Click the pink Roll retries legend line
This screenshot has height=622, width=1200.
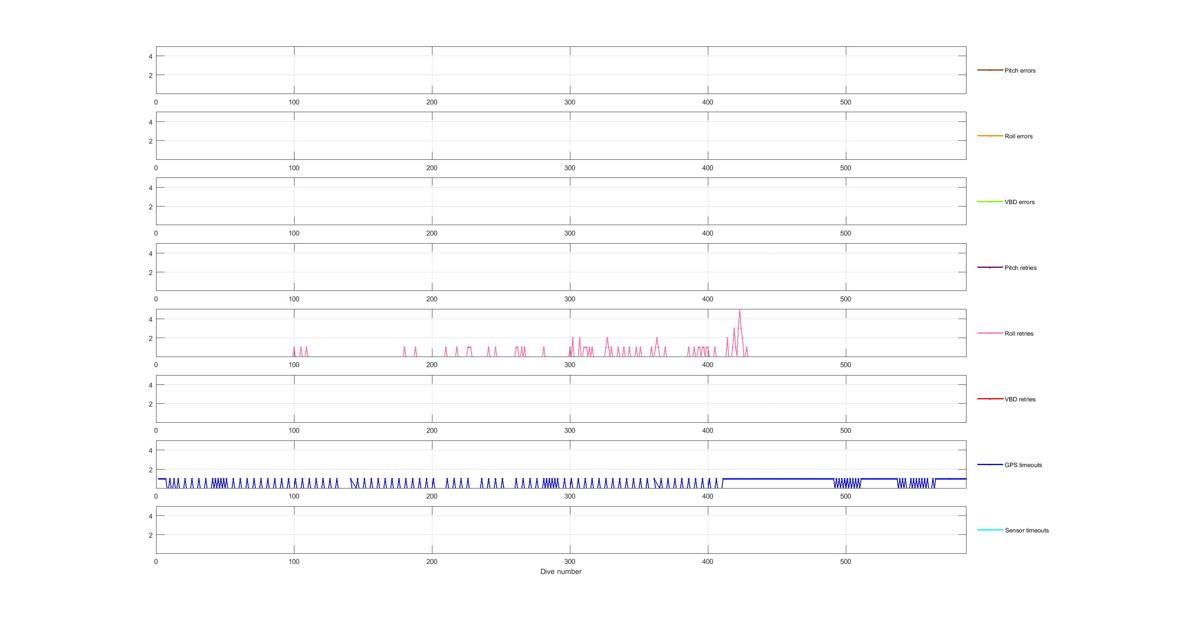[x=989, y=333]
